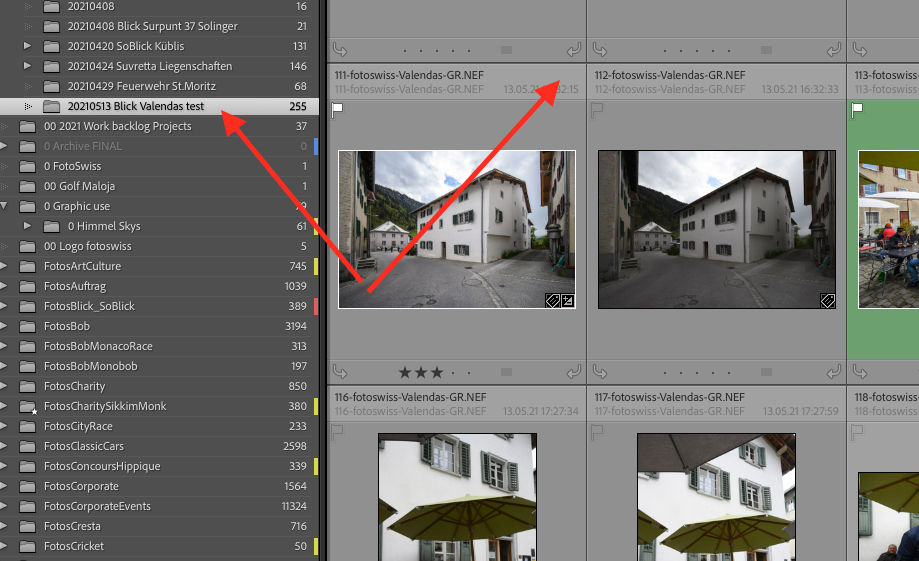The height and width of the screenshot is (561, 919).
Task: Click capture time 13.05.21 17:27:34
Action: [x=540, y=412]
